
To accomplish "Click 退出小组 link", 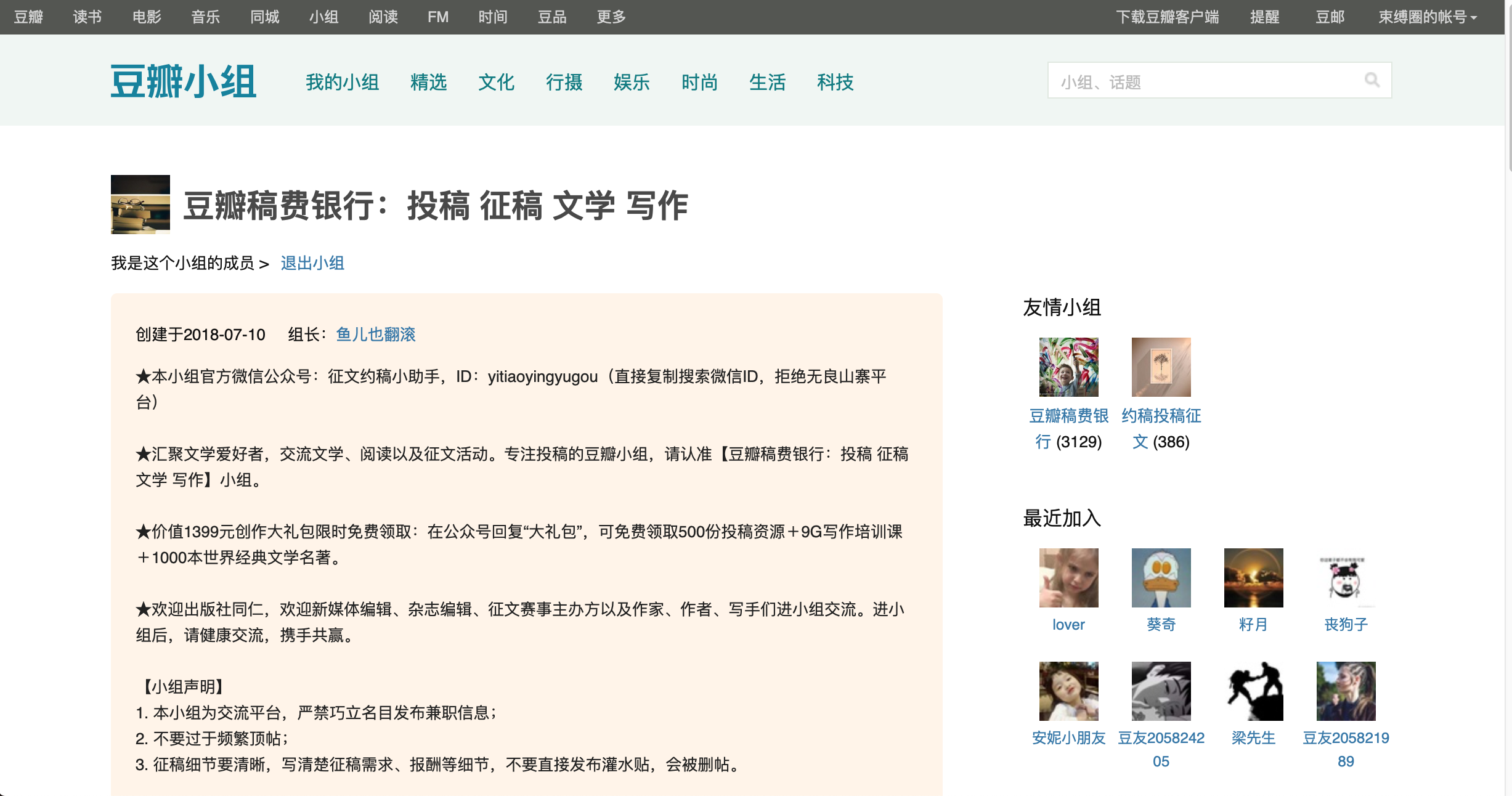I will 312,263.
